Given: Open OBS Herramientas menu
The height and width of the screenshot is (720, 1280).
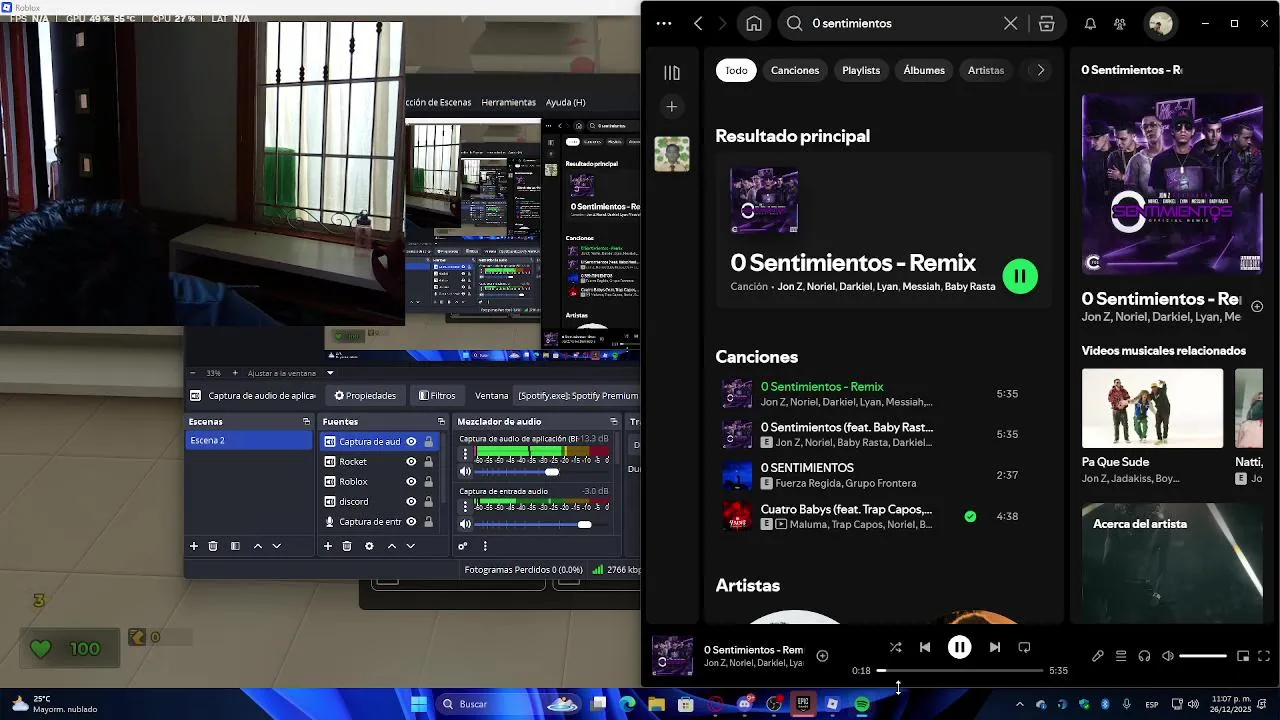Looking at the screenshot, I should (508, 102).
